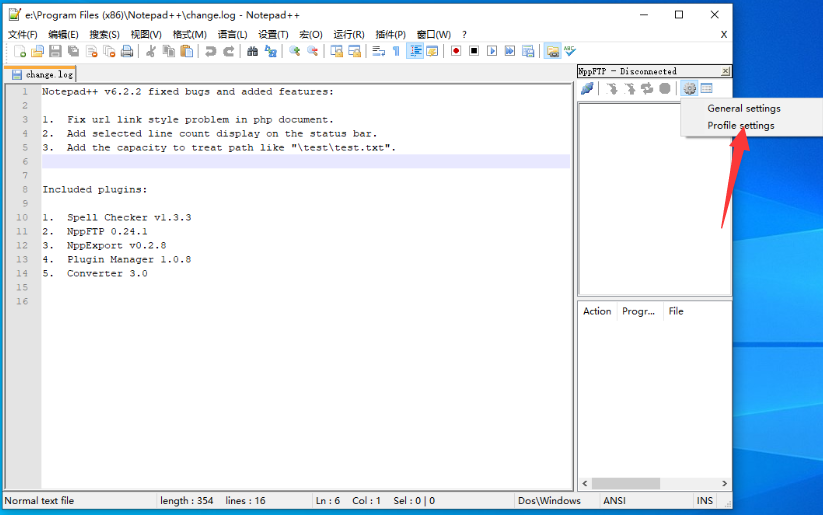Start macro recording with the red dot
The width and height of the screenshot is (823, 515).
coord(456,51)
